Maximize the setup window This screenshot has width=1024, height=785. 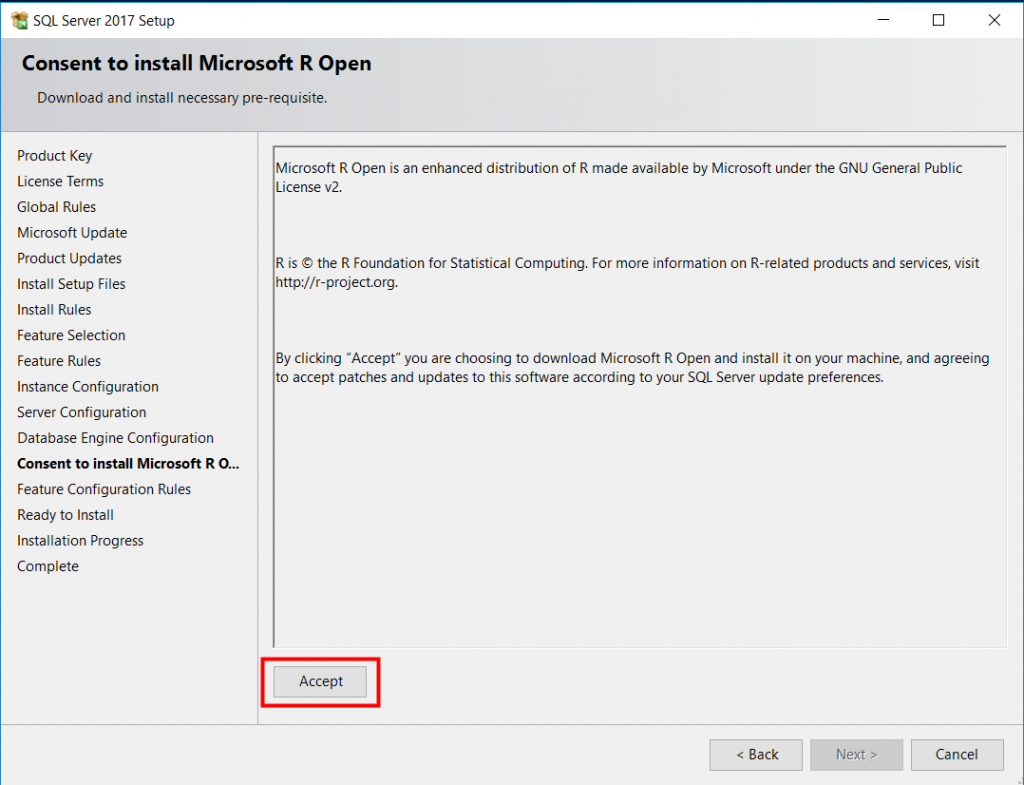[x=938, y=20]
